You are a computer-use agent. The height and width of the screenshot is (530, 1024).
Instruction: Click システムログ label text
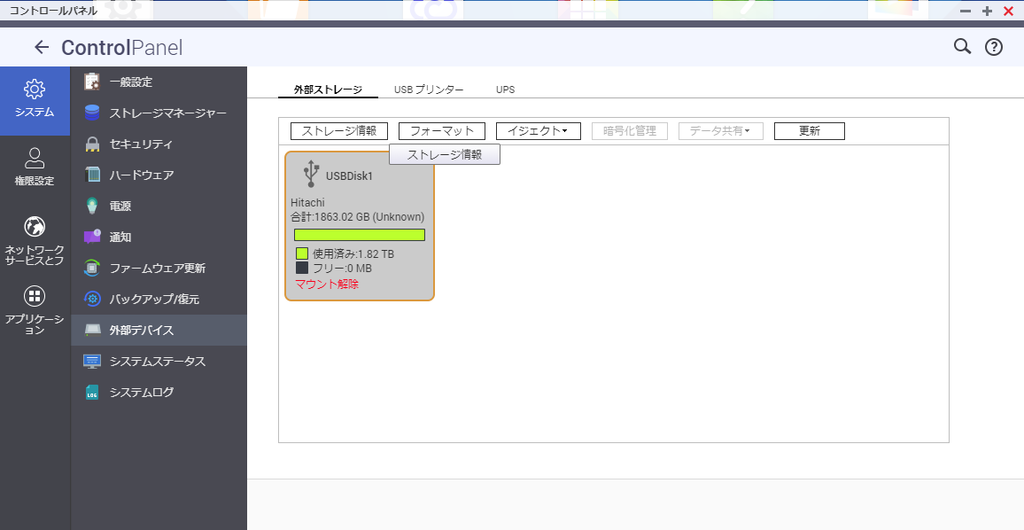pos(142,392)
